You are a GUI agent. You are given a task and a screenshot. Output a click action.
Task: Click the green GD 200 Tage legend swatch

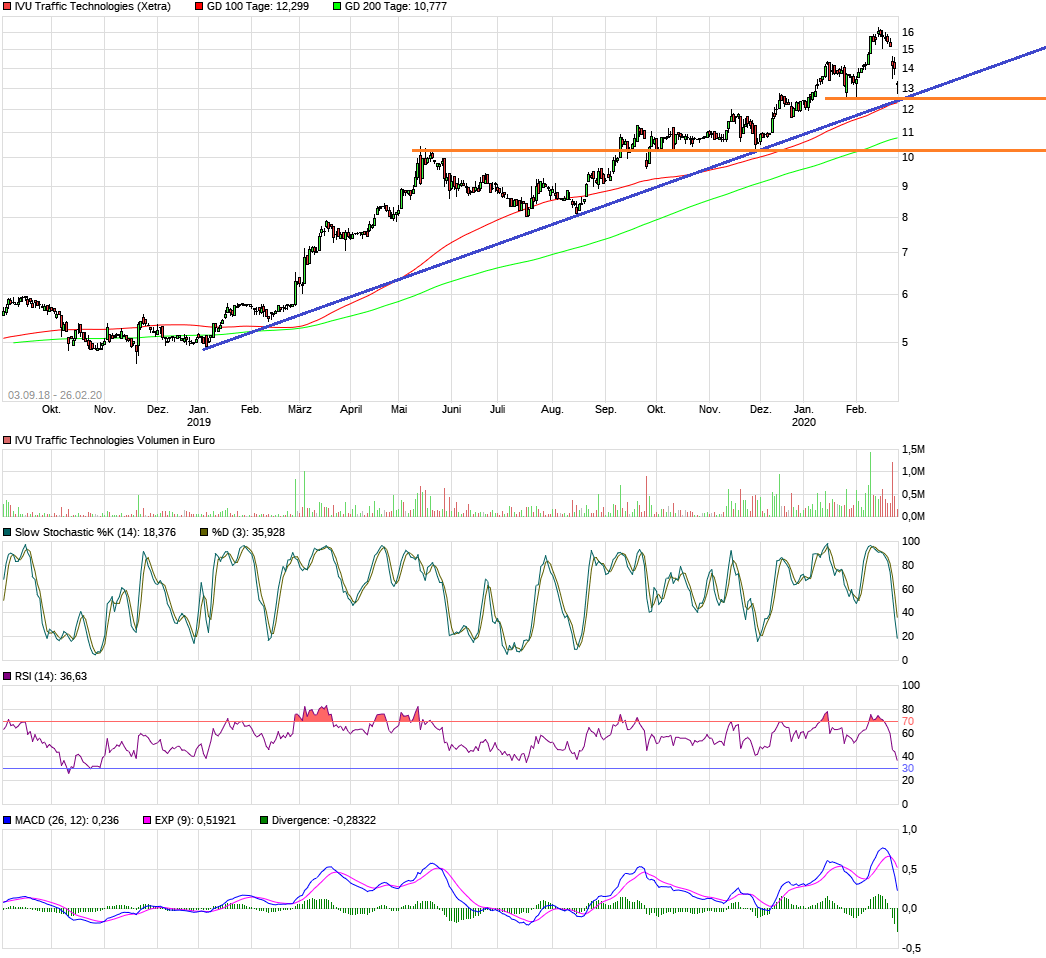337,6
